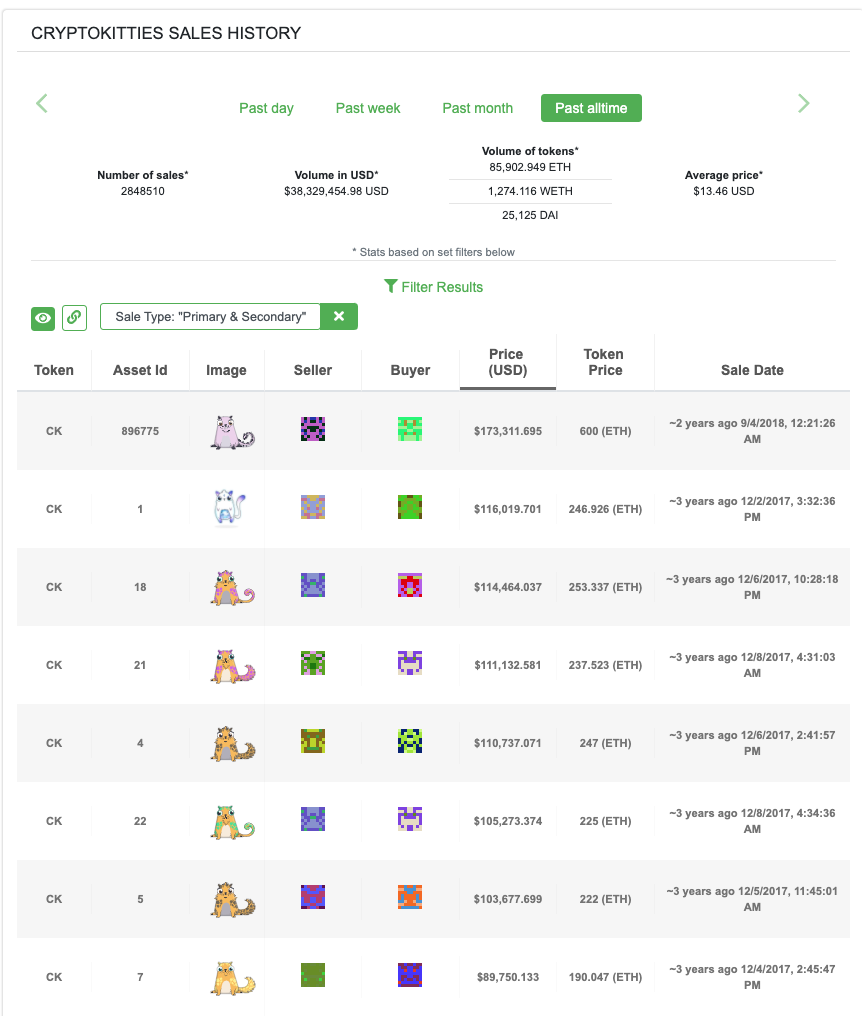Click Number of sales value 2848510

point(143,191)
